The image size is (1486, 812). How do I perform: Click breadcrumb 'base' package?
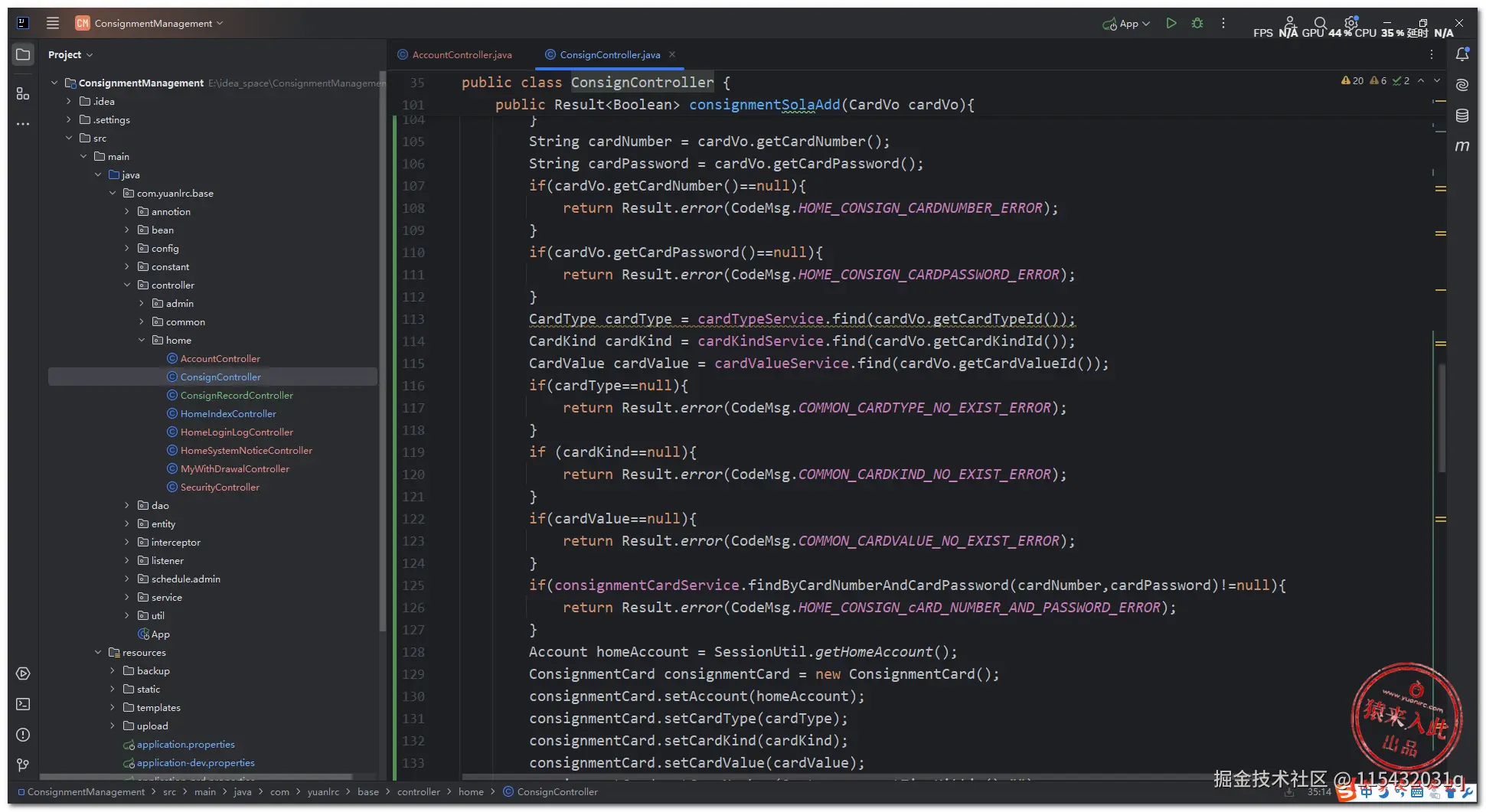click(368, 791)
